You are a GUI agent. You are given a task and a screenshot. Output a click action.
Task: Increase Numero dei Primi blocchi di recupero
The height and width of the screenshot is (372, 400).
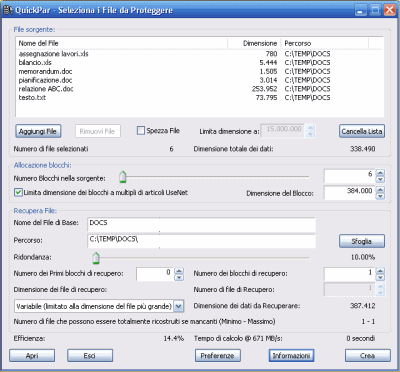[179, 271]
